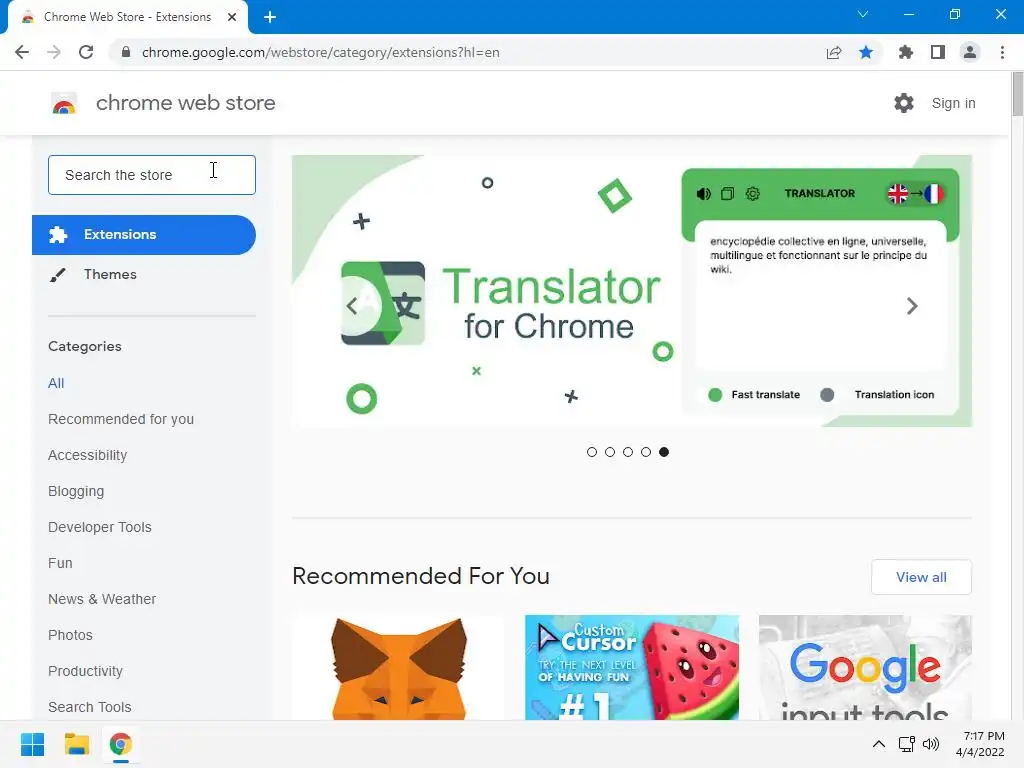Click the Chrome Web Store rainbow logo

(x=64, y=103)
